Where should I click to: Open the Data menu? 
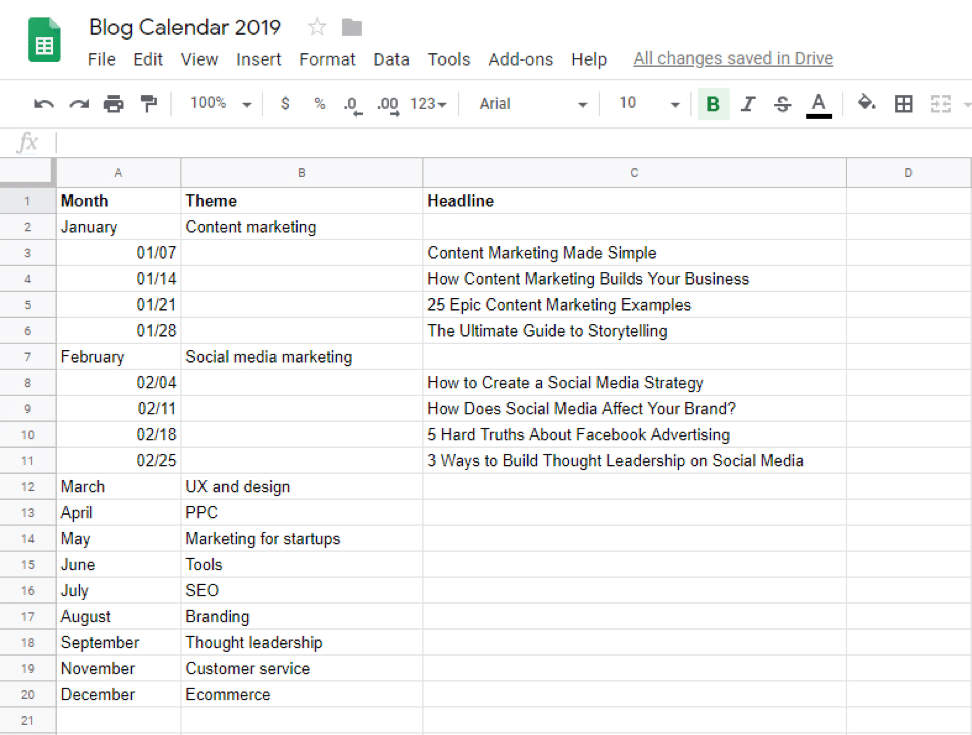[391, 59]
